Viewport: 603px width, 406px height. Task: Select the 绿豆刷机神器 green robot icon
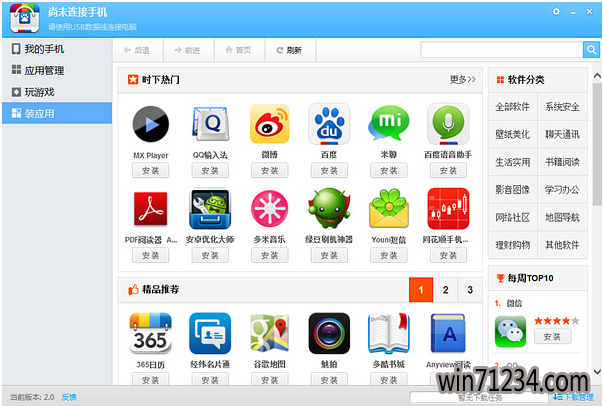[x=329, y=208]
